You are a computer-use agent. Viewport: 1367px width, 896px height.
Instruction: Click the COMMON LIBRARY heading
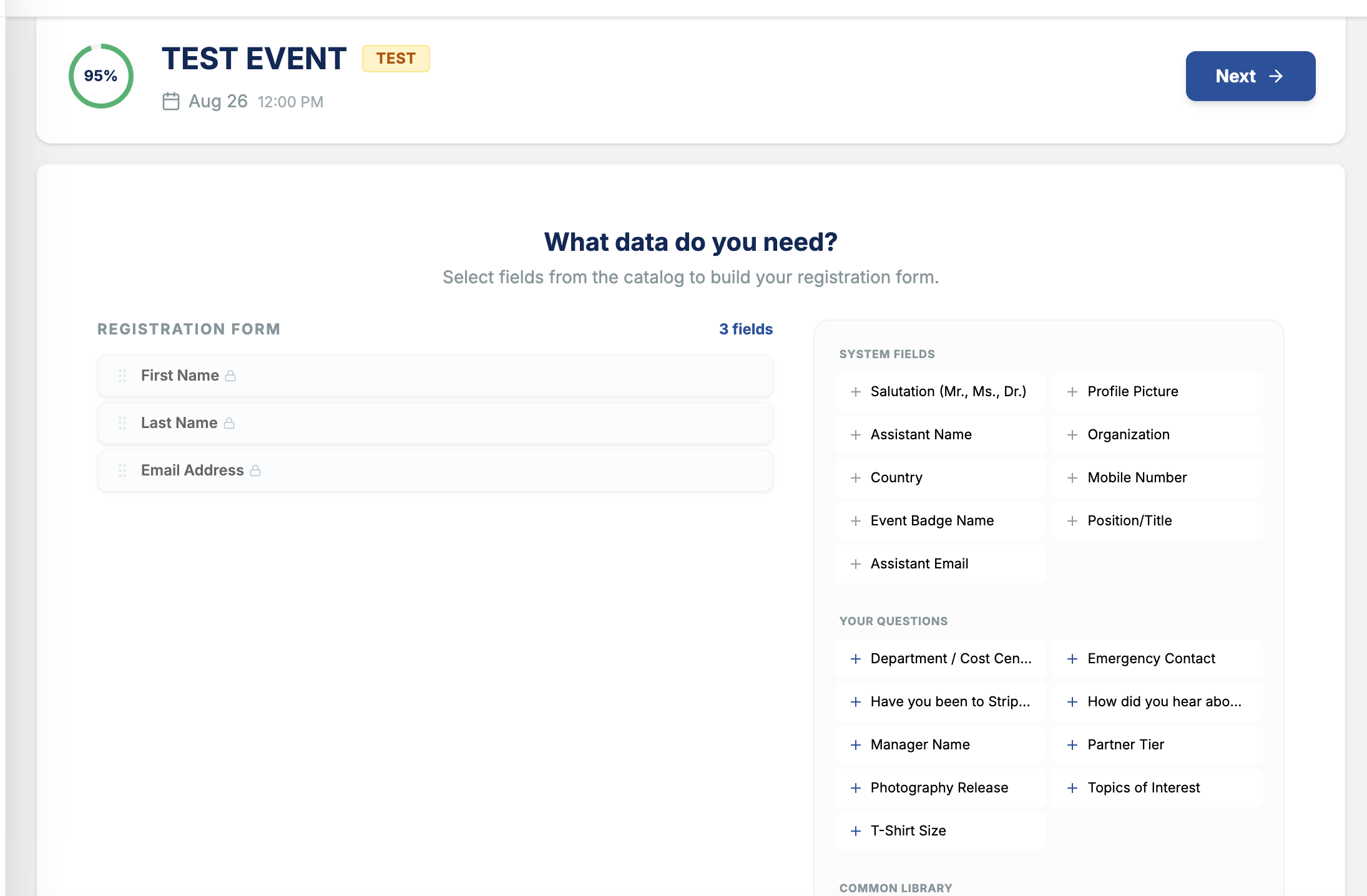896,889
